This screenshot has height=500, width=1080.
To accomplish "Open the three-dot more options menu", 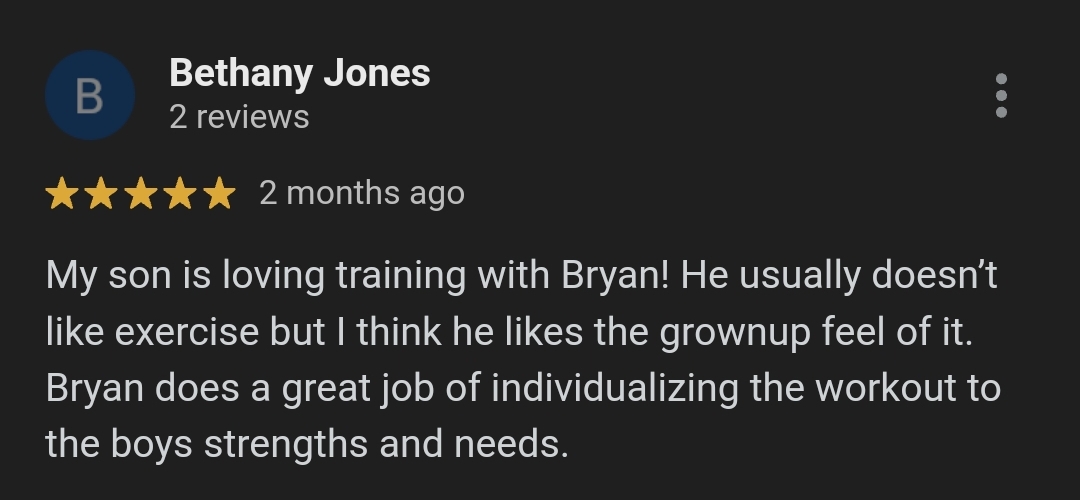I will pyautogui.click(x=1001, y=96).
